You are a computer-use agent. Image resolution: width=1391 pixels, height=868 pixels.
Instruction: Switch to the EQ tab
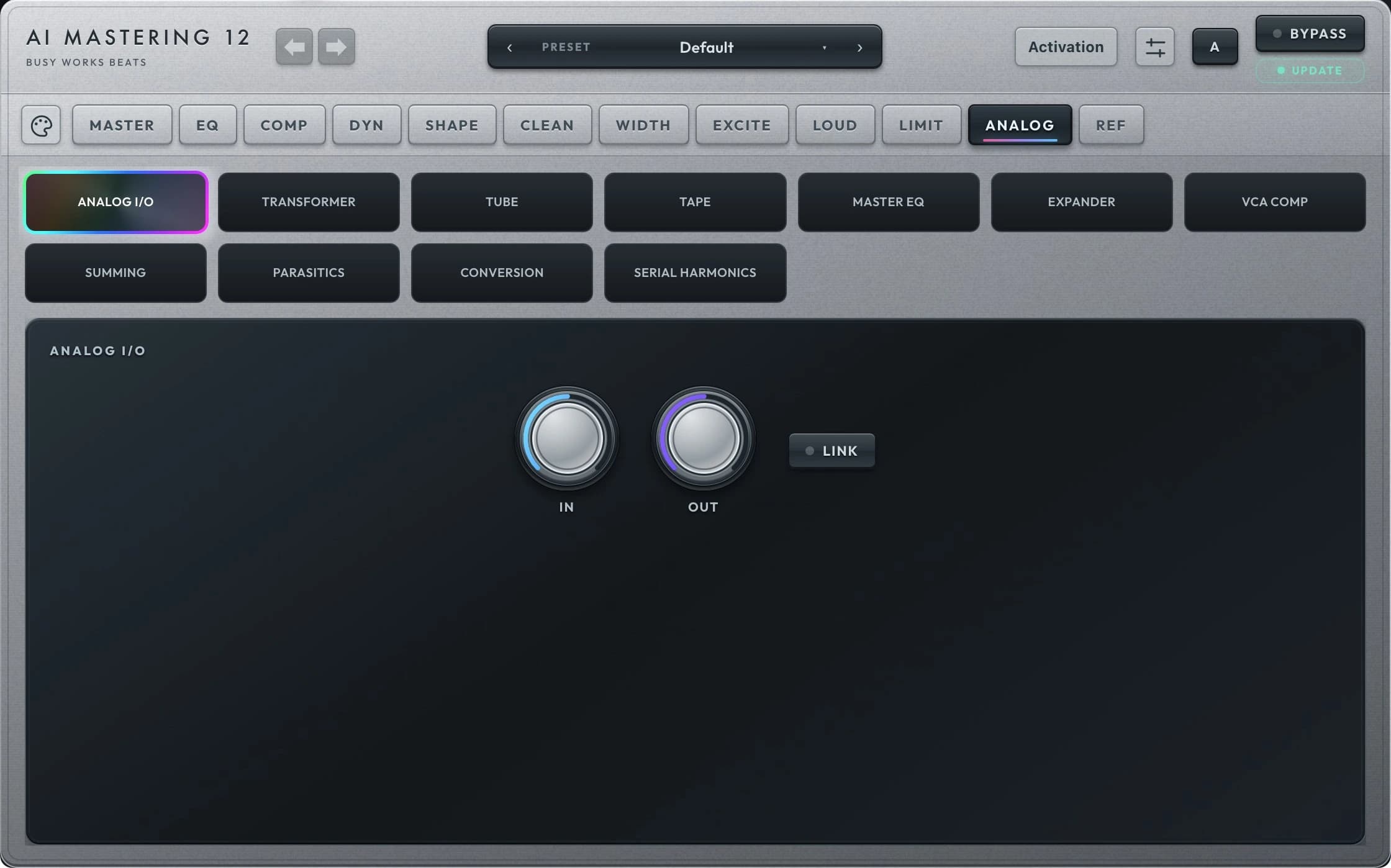[207, 125]
